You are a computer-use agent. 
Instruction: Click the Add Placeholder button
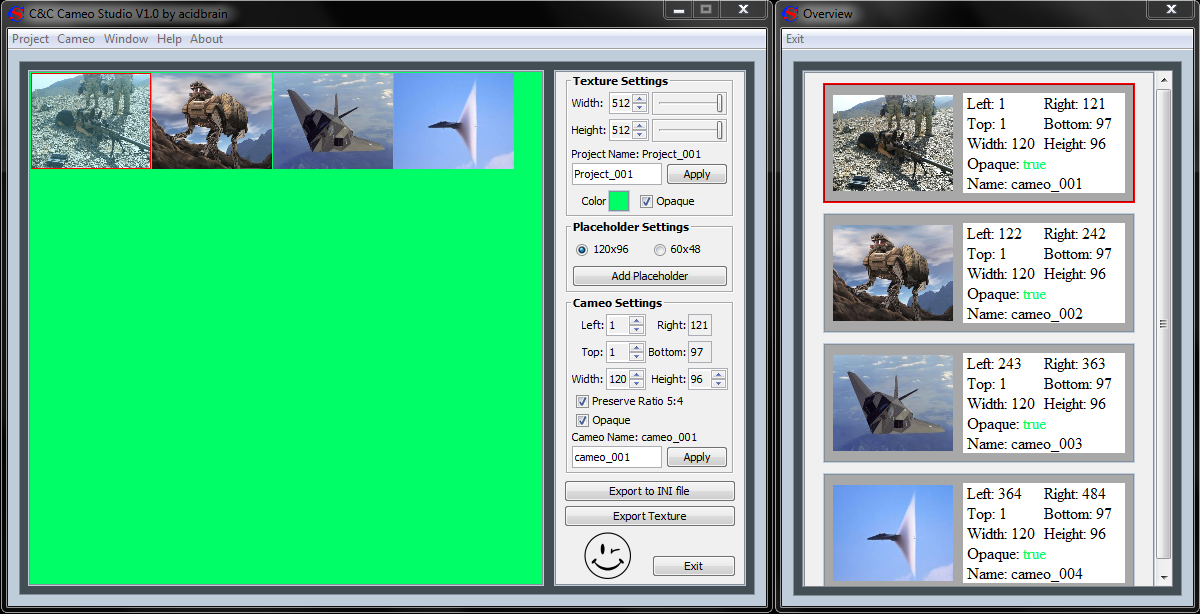coord(649,276)
